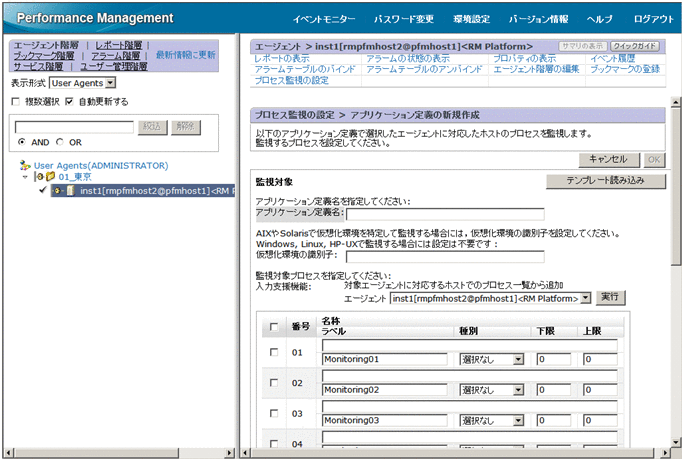Image resolution: width=685 pixels, height=463 pixels.
Task: Enable the 複数選択 checkbox
Action: 15,102
